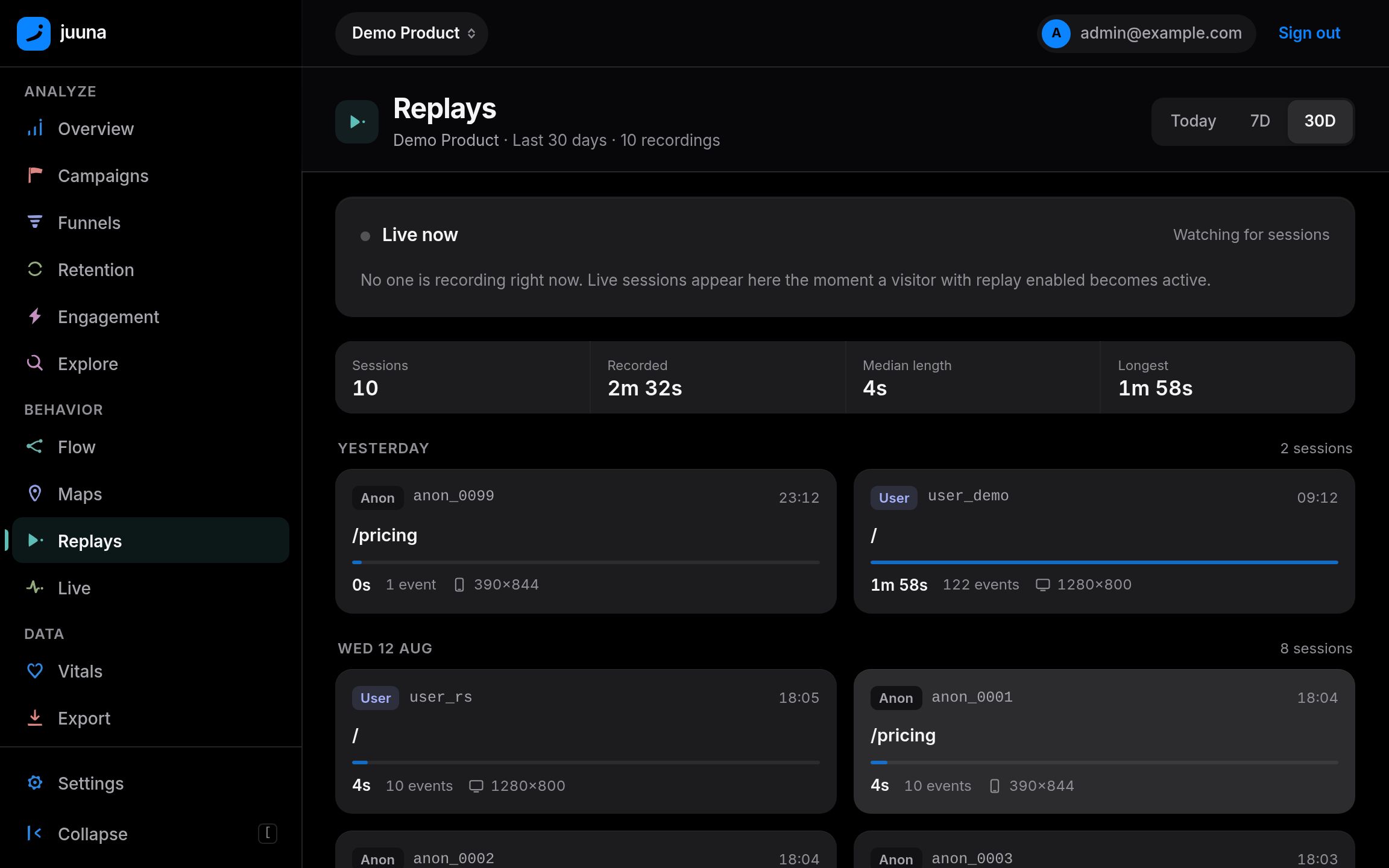The width and height of the screenshot is (1389, 868).
Task: Click the '8 sessions' count label
Action: point(1316,649)
